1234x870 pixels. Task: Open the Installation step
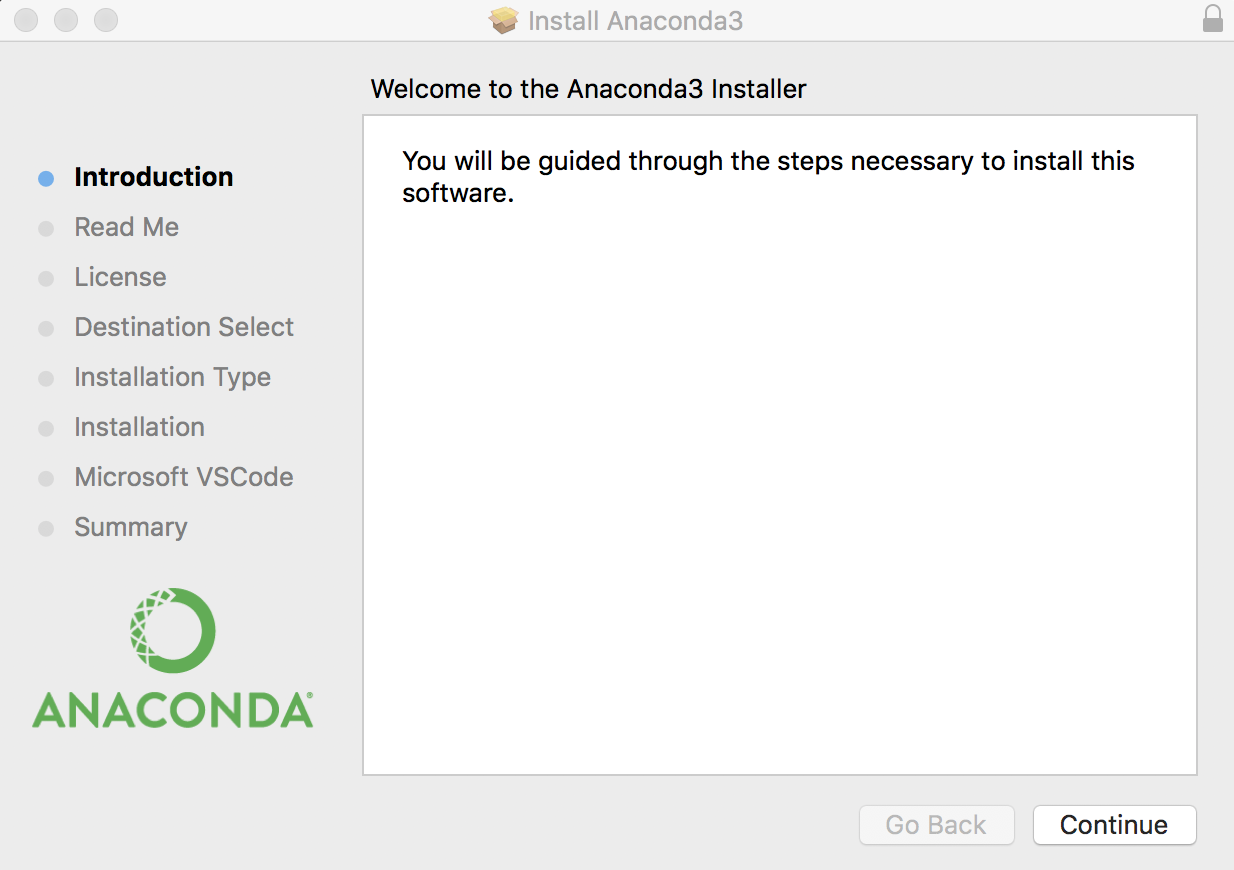139,427
